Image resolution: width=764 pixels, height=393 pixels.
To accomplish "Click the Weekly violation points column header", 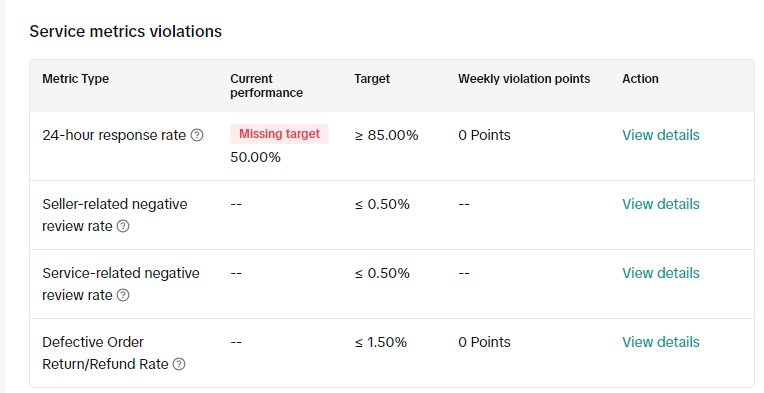I will 524,79.
